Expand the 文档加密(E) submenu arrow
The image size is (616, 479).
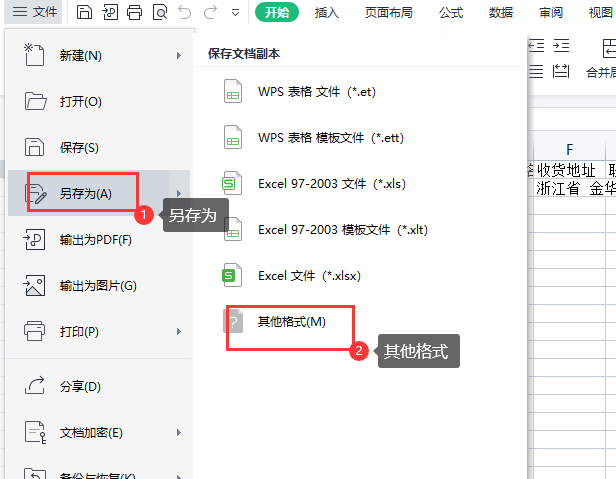pyautogui.click(x=179, y=433)
